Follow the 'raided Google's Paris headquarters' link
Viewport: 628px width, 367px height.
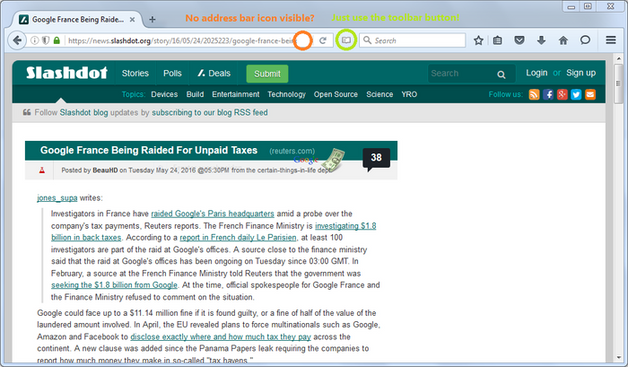[213, 214]
